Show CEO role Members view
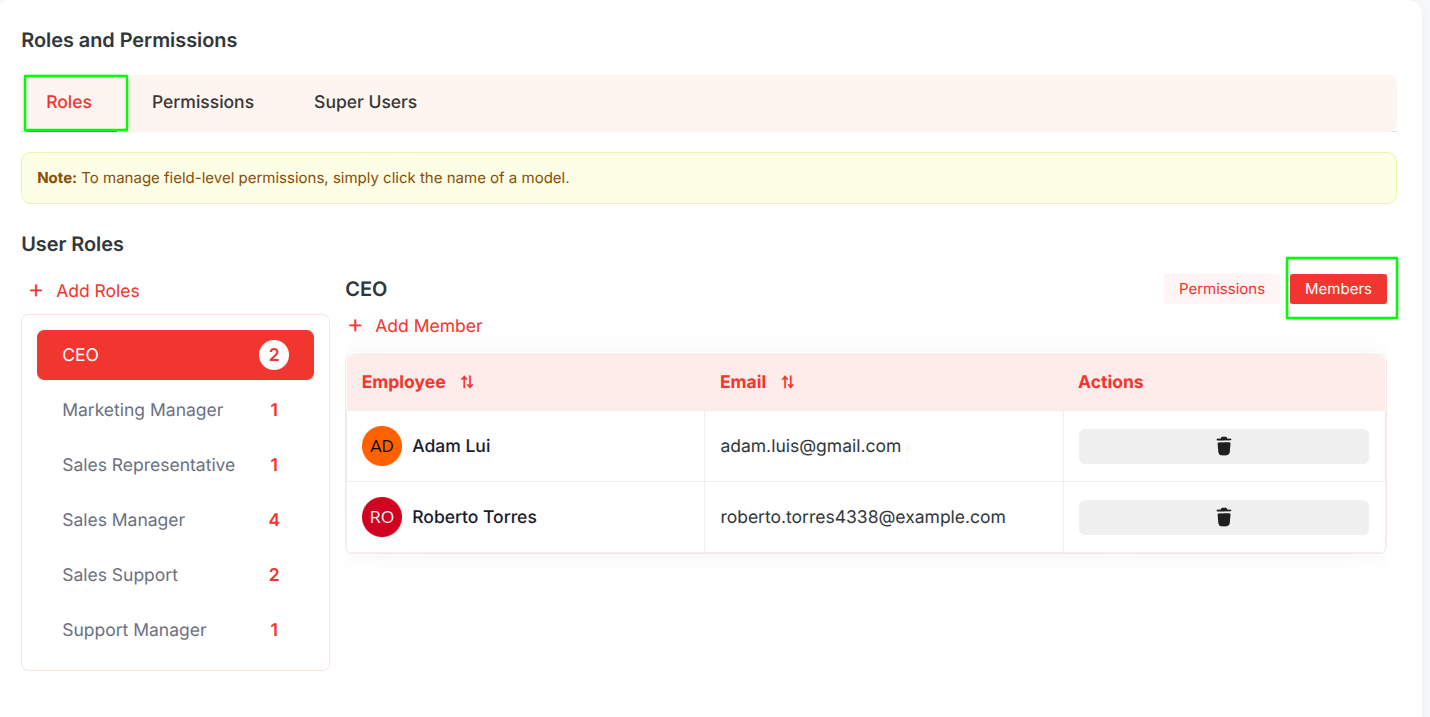 pyautogui.click(x=1338, y=289)
